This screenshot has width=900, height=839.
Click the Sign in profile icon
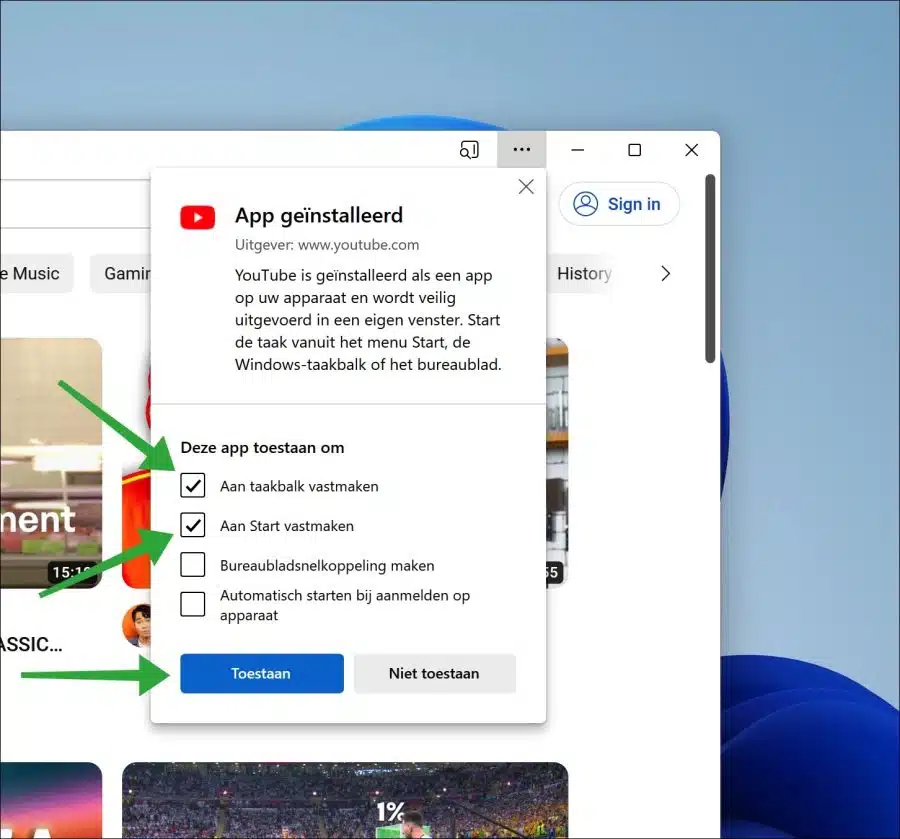click(585, 204)
